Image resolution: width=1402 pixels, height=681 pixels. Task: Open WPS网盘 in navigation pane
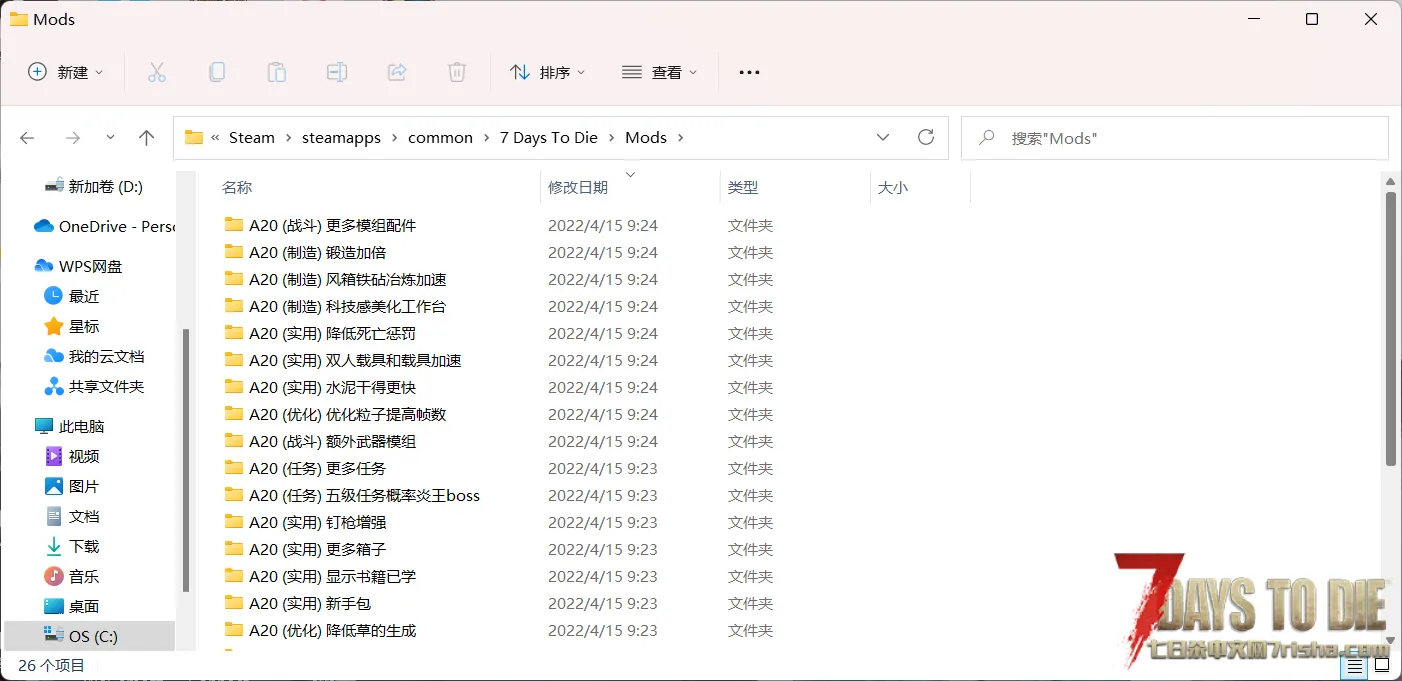point(79,266)
